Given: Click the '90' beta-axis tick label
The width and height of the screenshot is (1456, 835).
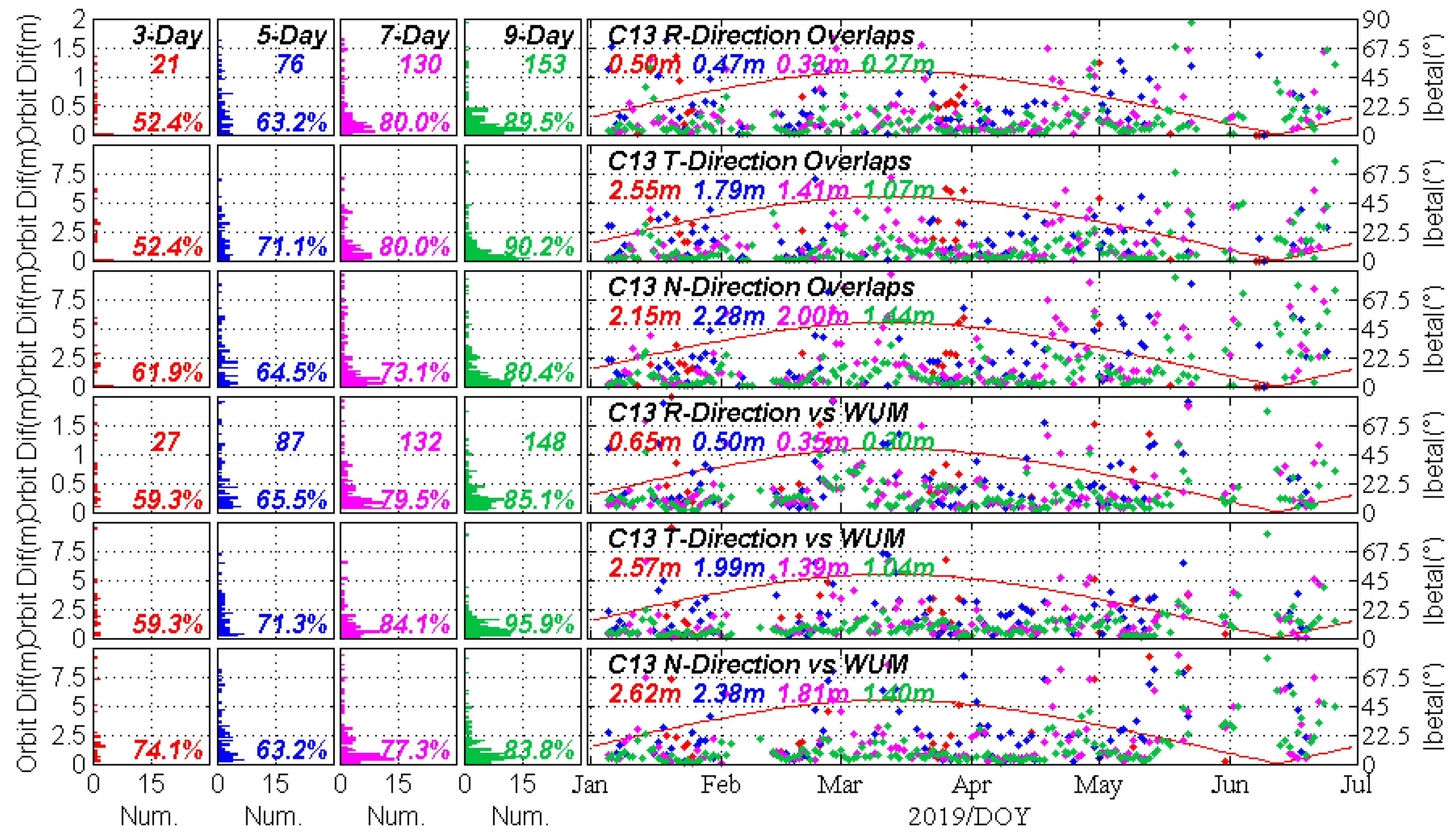Looking at the screenshot, I should tap(1376, 20).
